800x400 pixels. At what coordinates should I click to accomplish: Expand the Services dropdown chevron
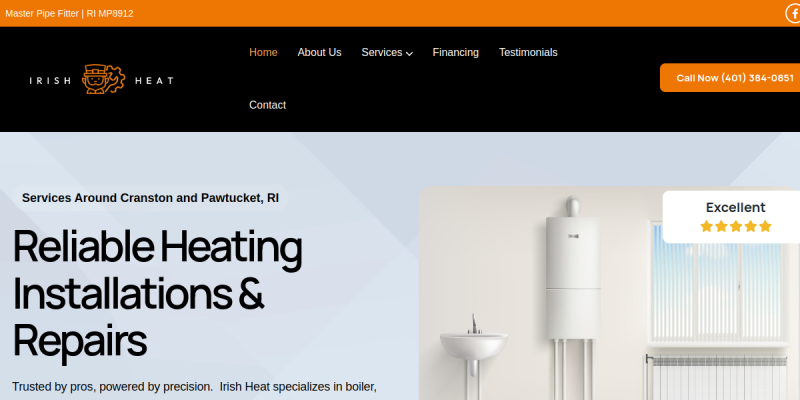click(x=409, y=53)
